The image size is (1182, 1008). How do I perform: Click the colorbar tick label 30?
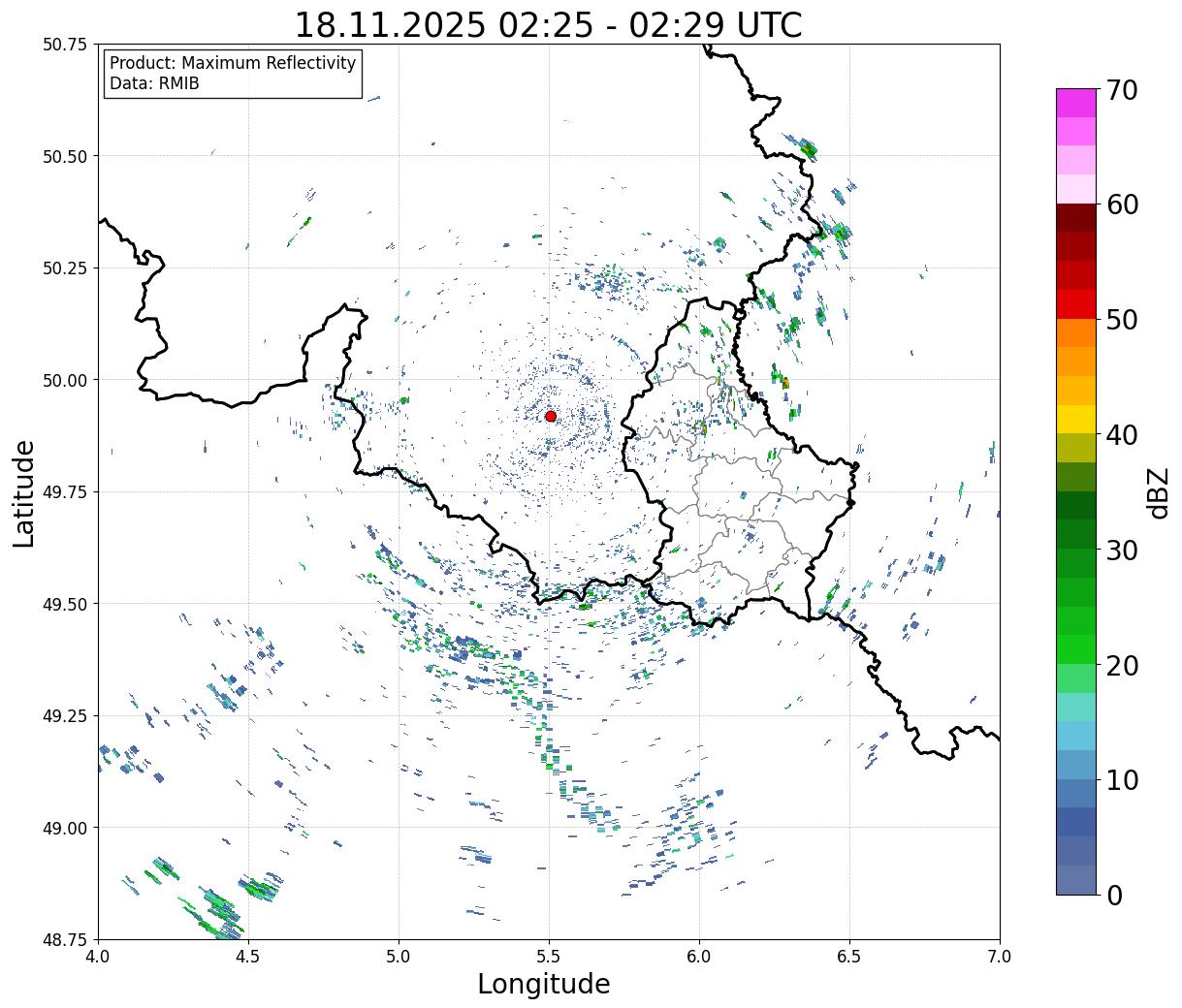pos(1122,550)
